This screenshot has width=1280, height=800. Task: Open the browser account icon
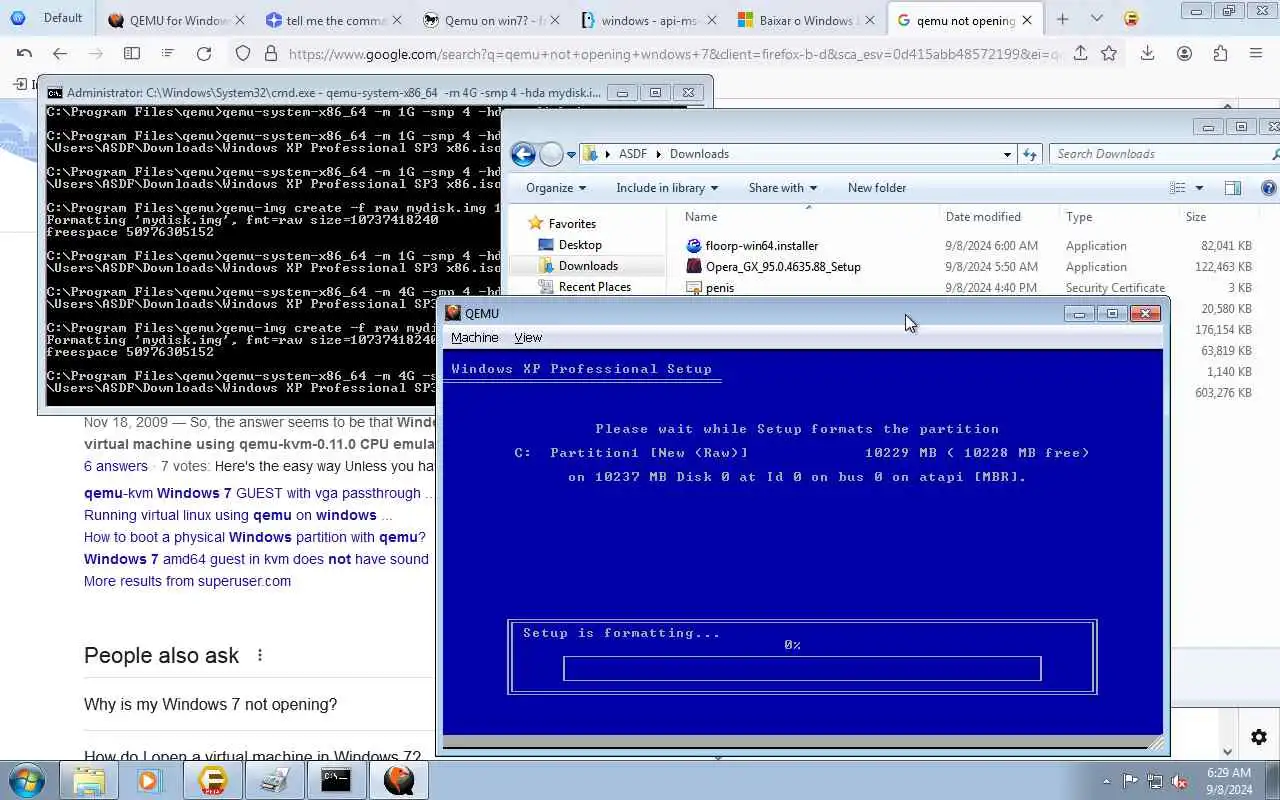tap(1184, 54)
